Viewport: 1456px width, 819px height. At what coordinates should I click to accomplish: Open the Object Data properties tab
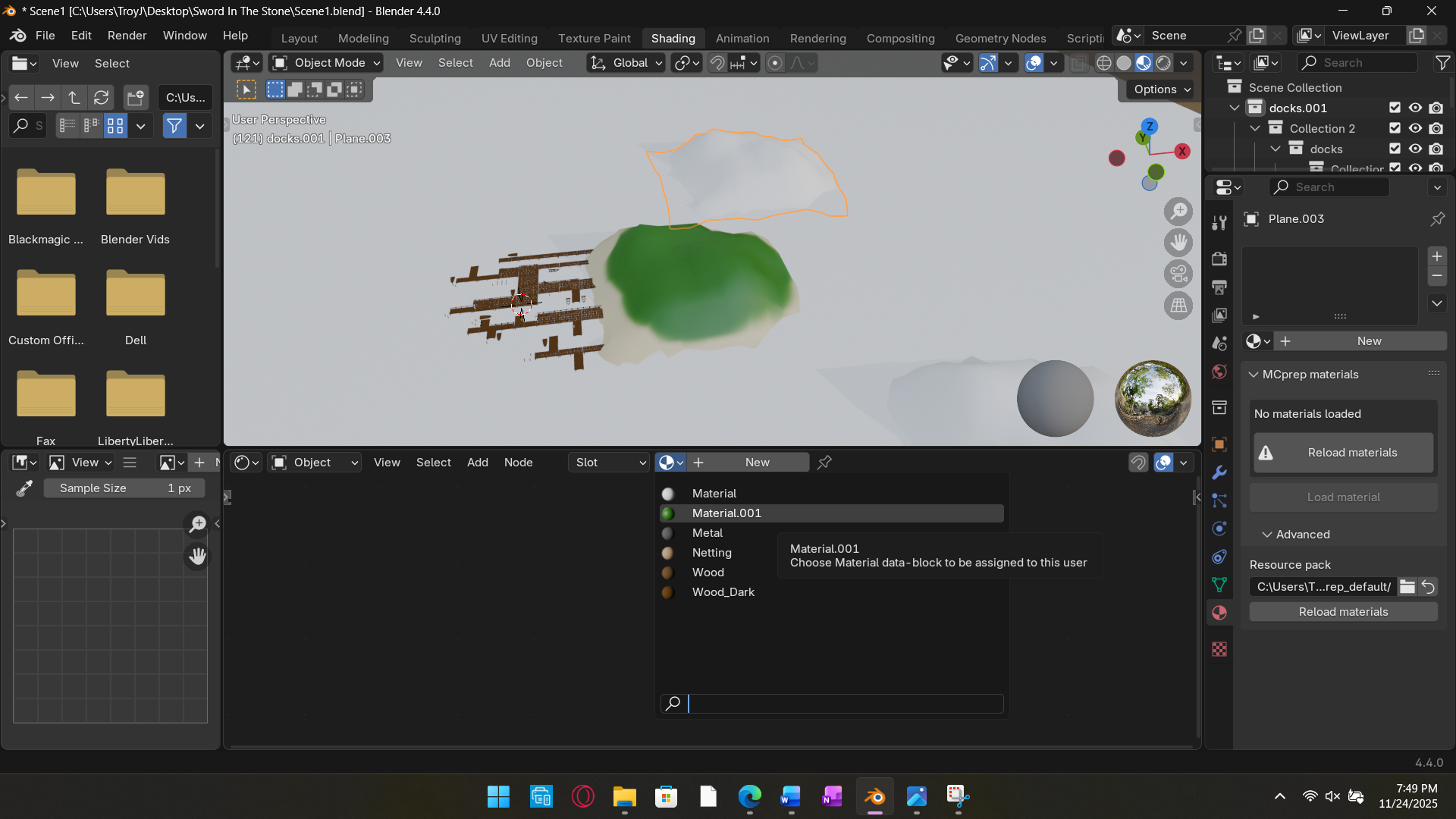coord(1219,585)
